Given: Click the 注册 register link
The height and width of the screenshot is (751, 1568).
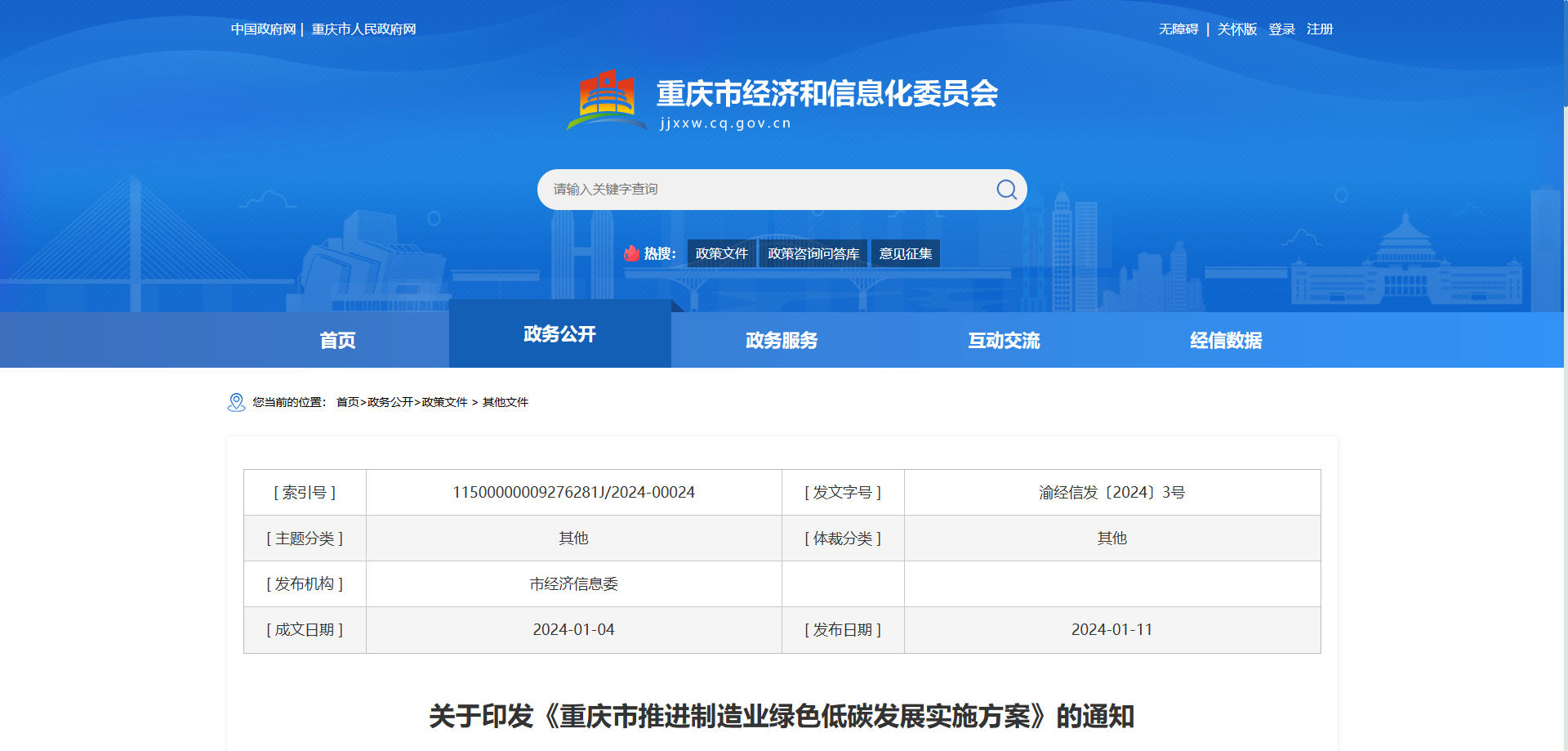Looking at the screenshot, I should tap(1320, 29).
